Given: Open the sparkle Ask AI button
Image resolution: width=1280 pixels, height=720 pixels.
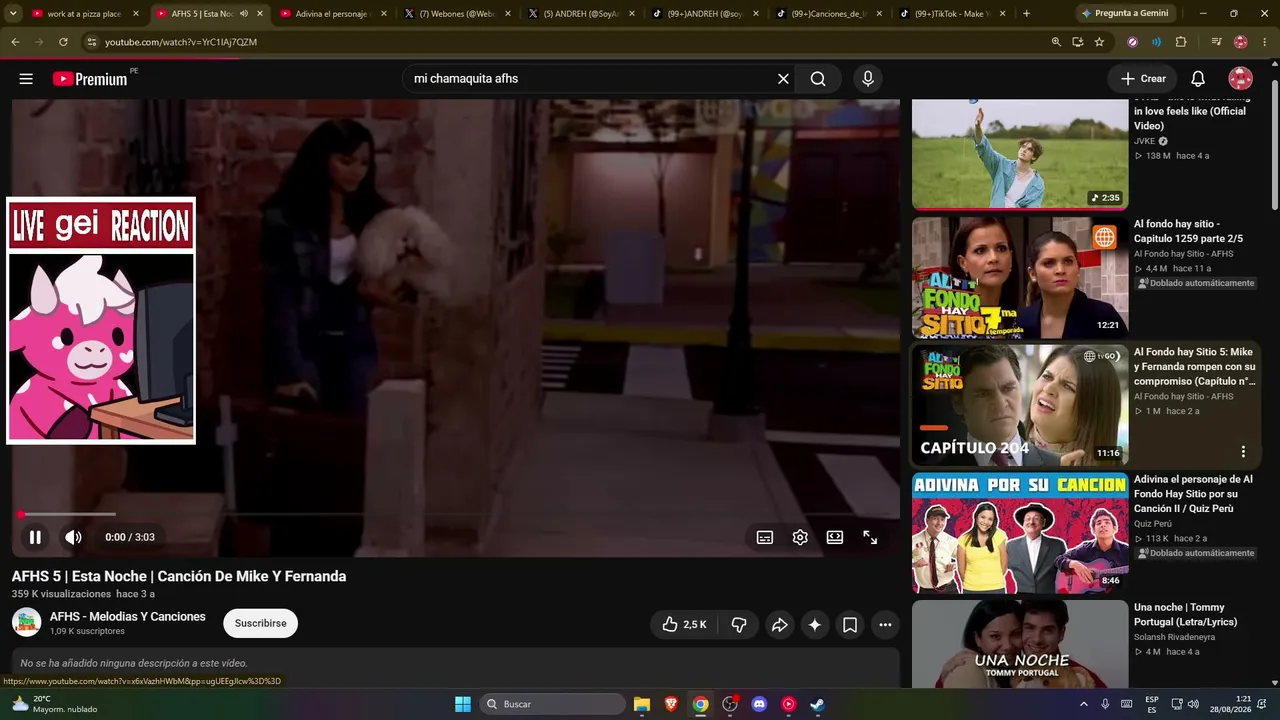Looking at the screenshot, I should (x=815, y=625).
